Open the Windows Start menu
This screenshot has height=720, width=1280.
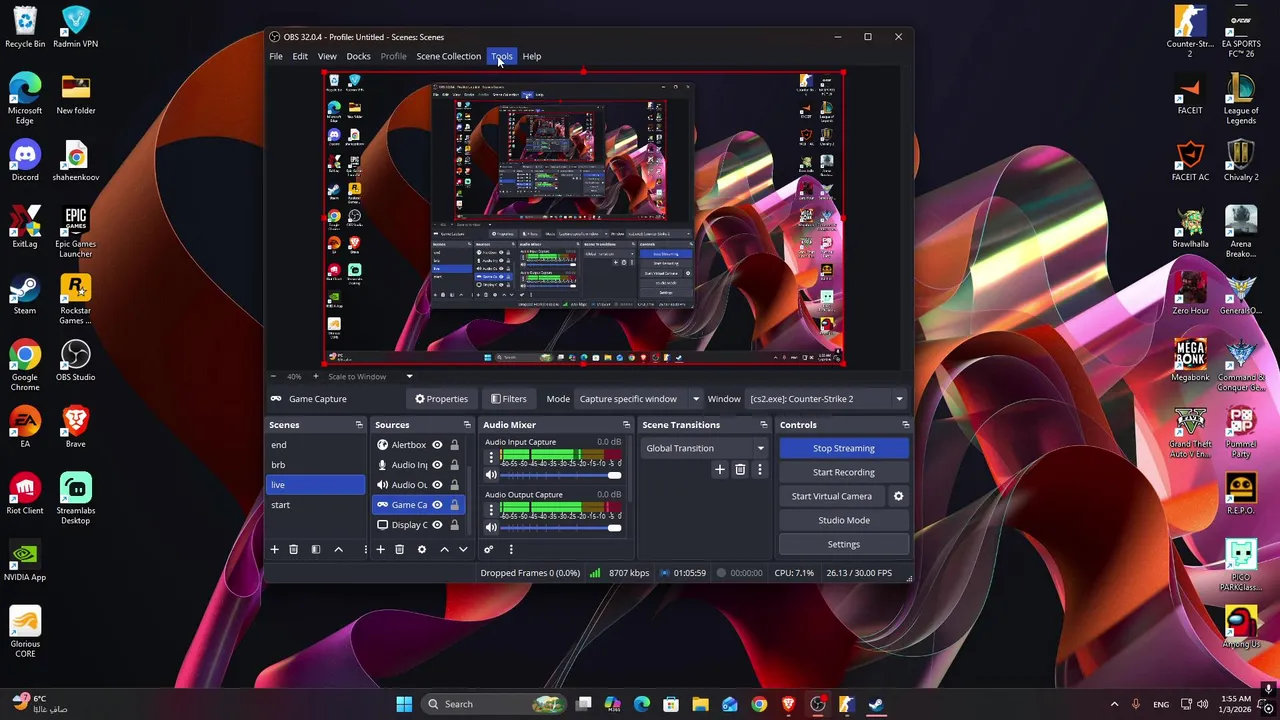coord(404,704)
